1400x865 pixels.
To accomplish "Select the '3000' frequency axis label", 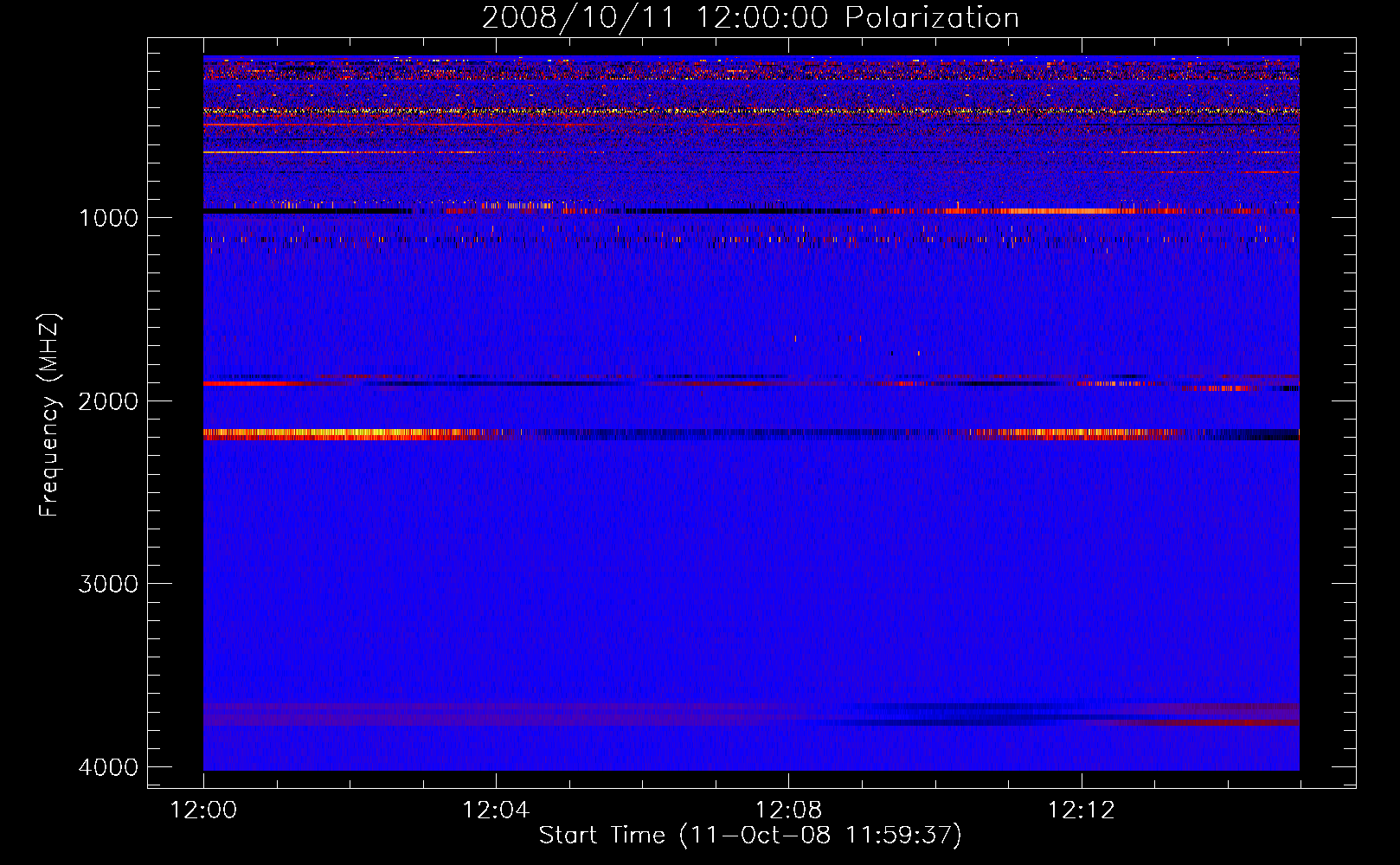I will pos(108,584).
